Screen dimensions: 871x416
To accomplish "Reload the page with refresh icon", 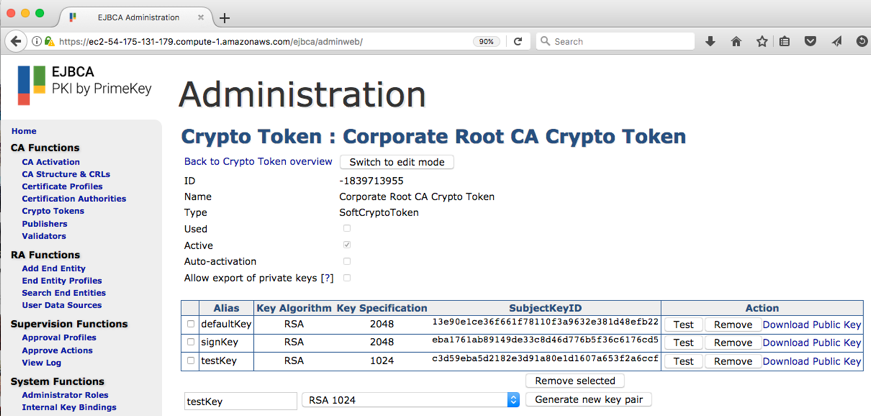I will [x=517, y=41].
